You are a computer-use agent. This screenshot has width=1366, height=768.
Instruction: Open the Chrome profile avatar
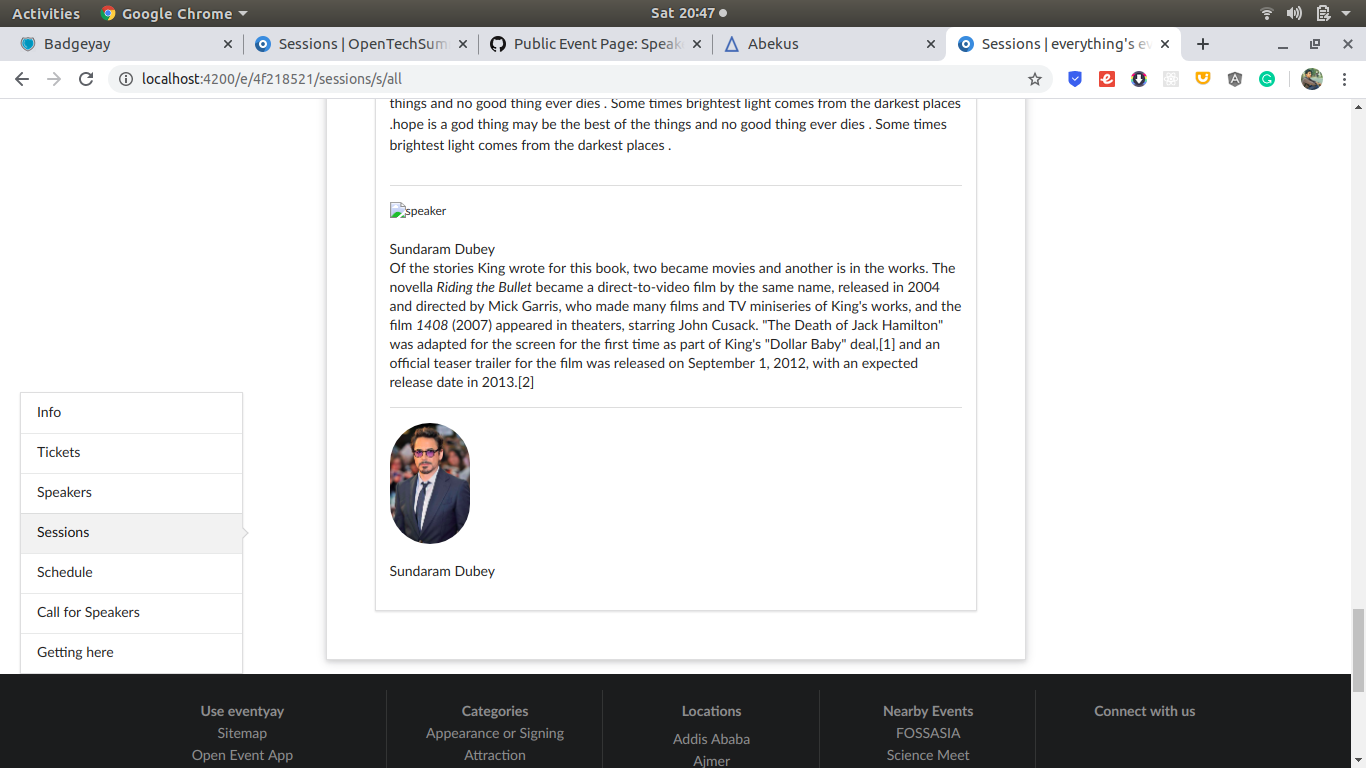tap(1312, 79)
